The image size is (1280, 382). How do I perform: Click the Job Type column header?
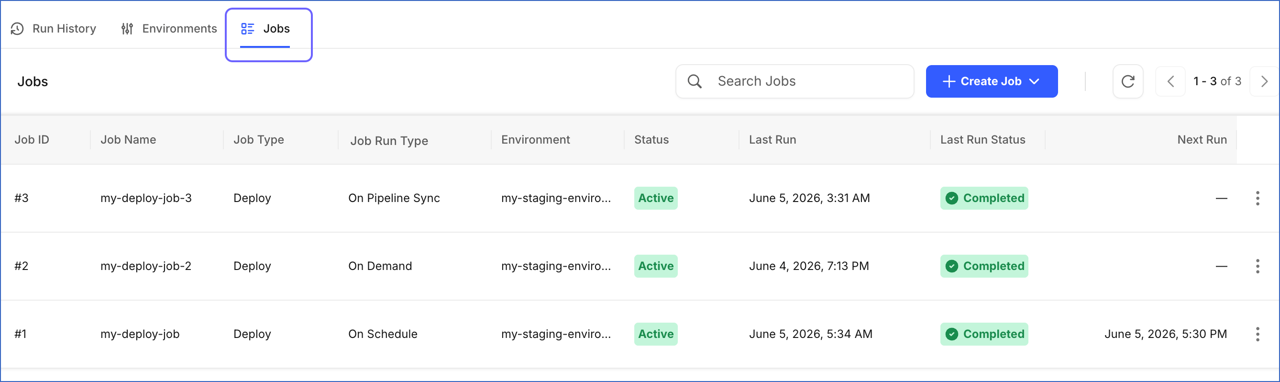point(258,140)
